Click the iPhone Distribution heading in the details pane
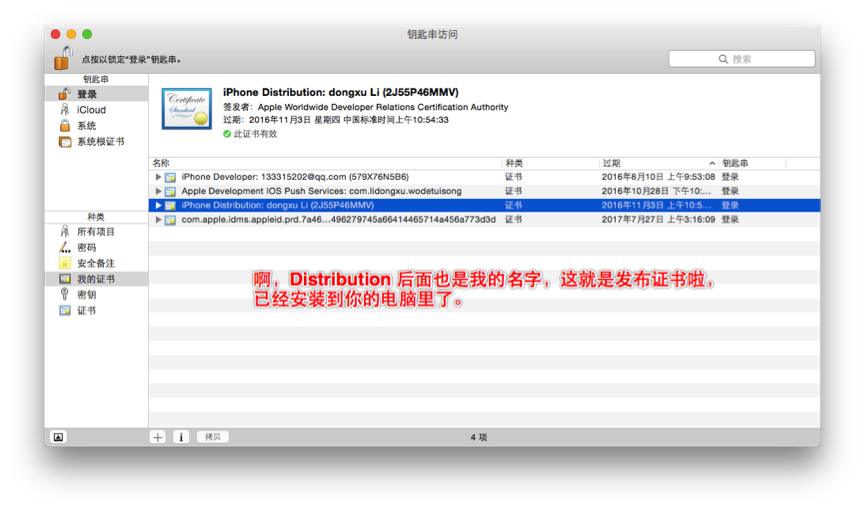This screenshot has width=865, height=511. [340, 92]
